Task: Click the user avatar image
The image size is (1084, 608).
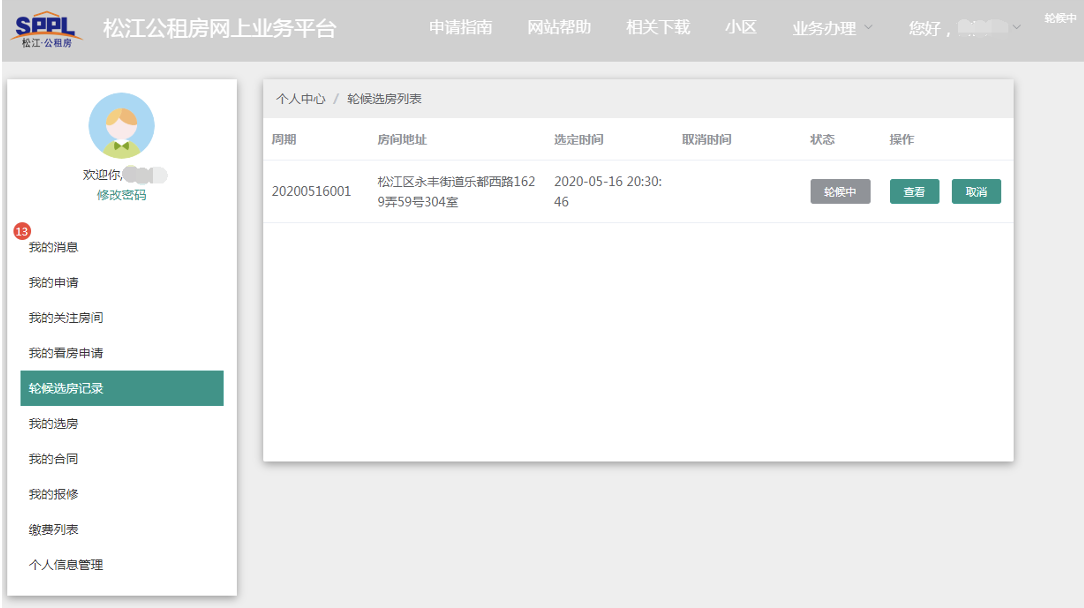Action: pos(121,126)
